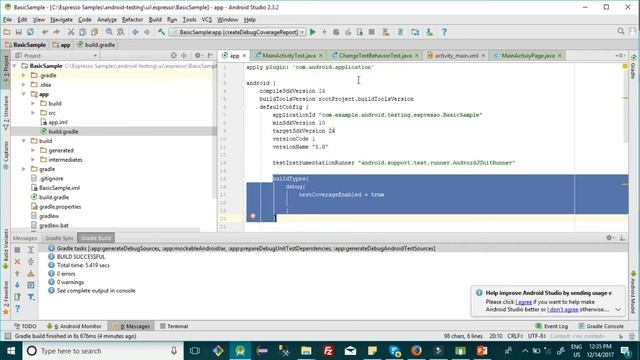The width and height of the screenshot is (640, 360).
Task: Open Android Monitor tool window
Action: [74, 326]
